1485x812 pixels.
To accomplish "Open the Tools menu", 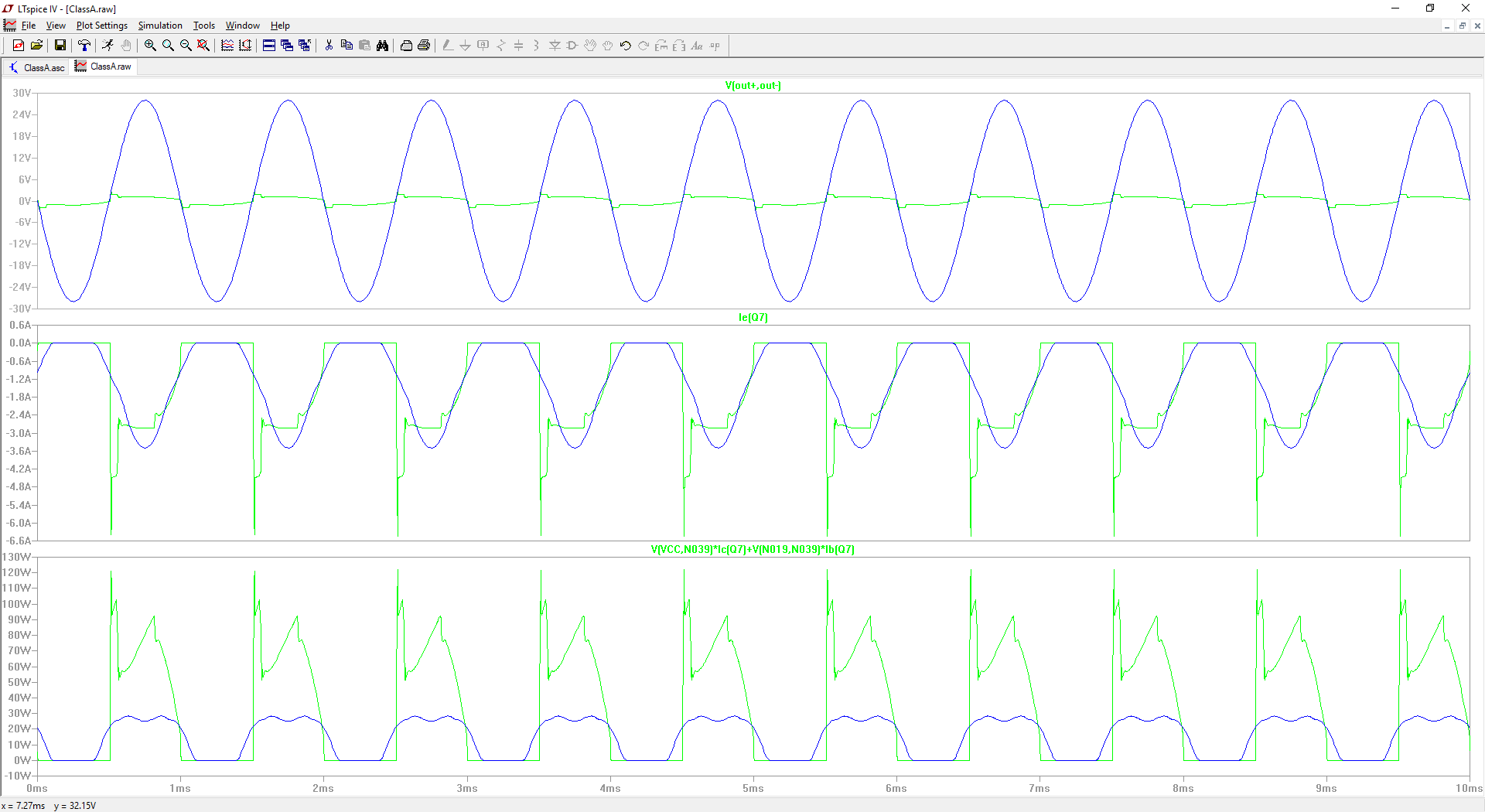I will [x=204, y=26].
